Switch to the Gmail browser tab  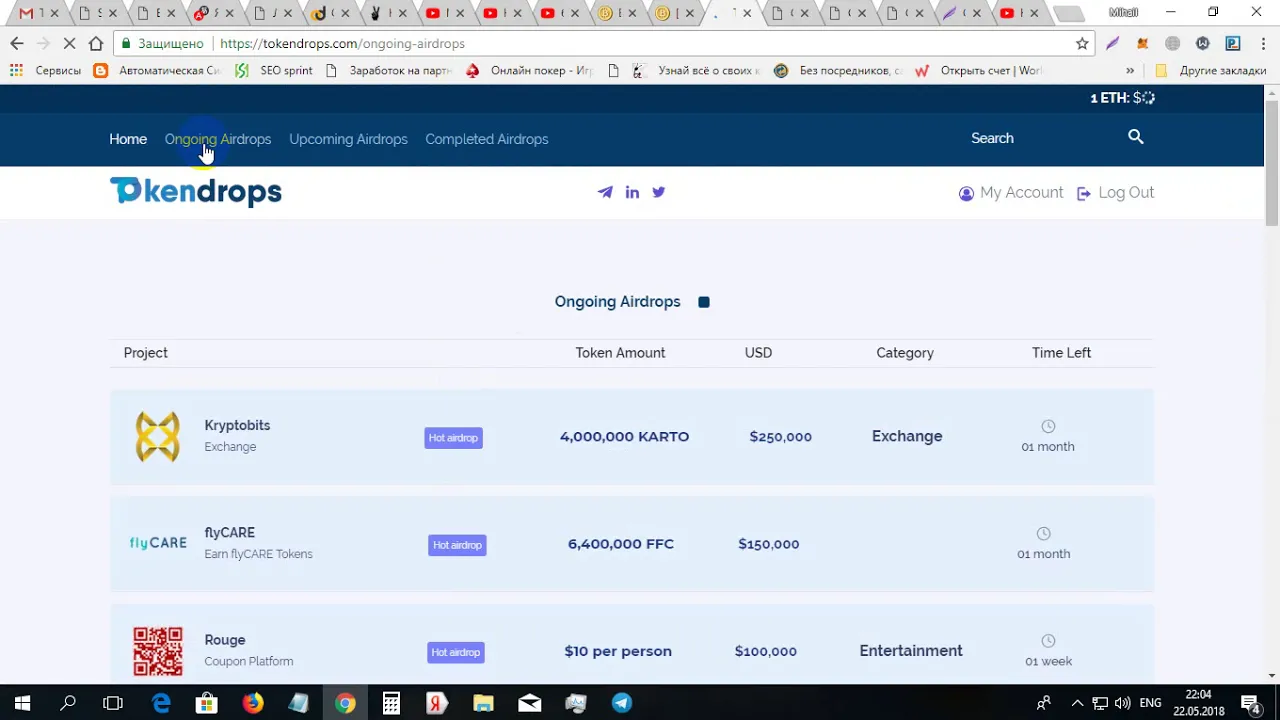pos(36,13)
